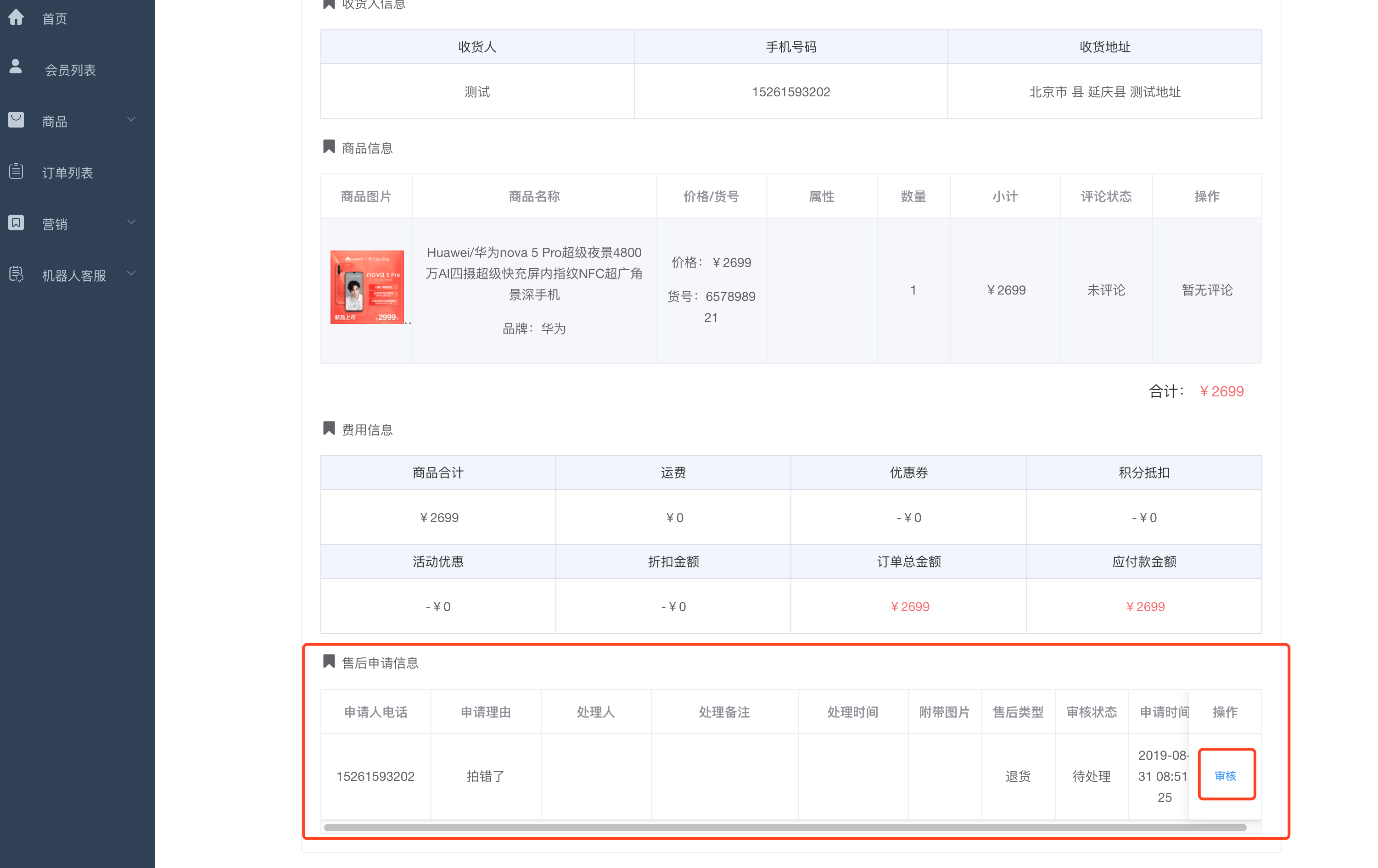The height and width of the screenshot is (868, 1378).
Task: Click recipient phone 15261593202 in 收货人 table
Action: [x=791, y=92]
